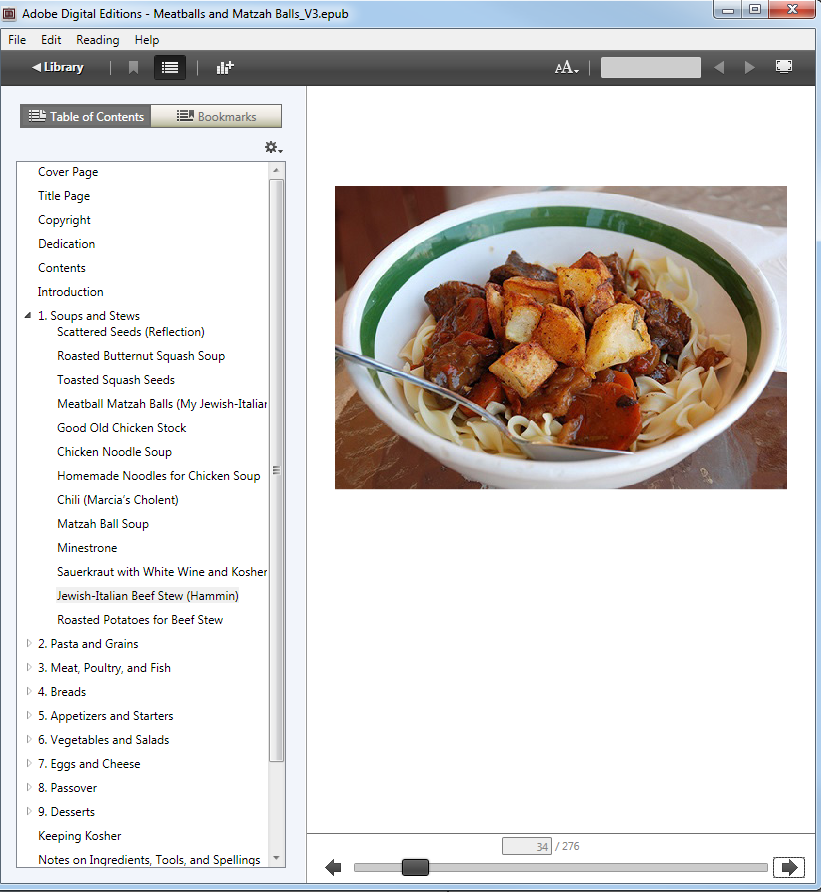Image resolution: width=821 pixels, height=892 pixels.
Task: Click the find previous arrow icon
Action: coord(719,67)
